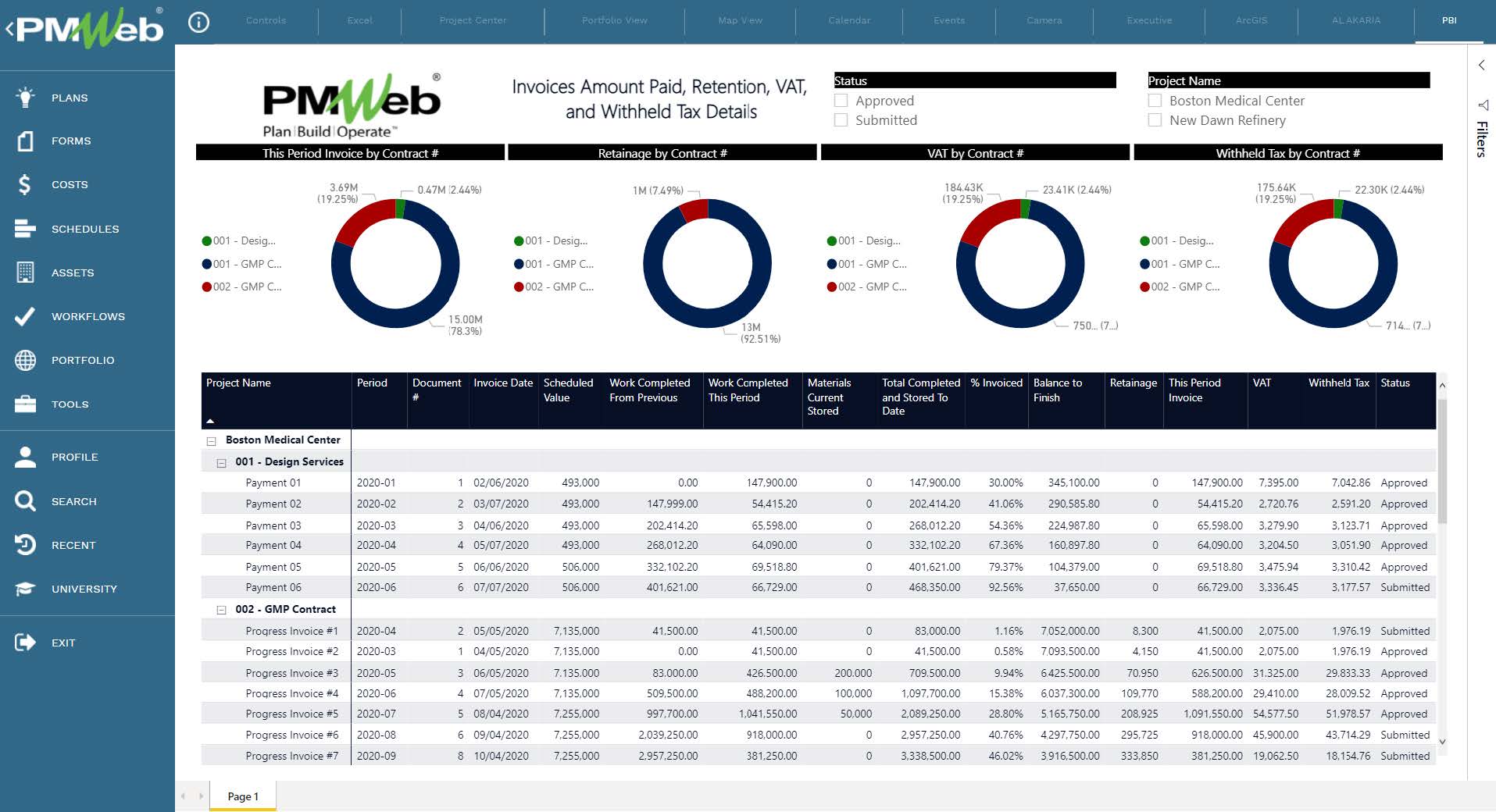
Task: Open the Costs dollar icon
Action: 26,184
